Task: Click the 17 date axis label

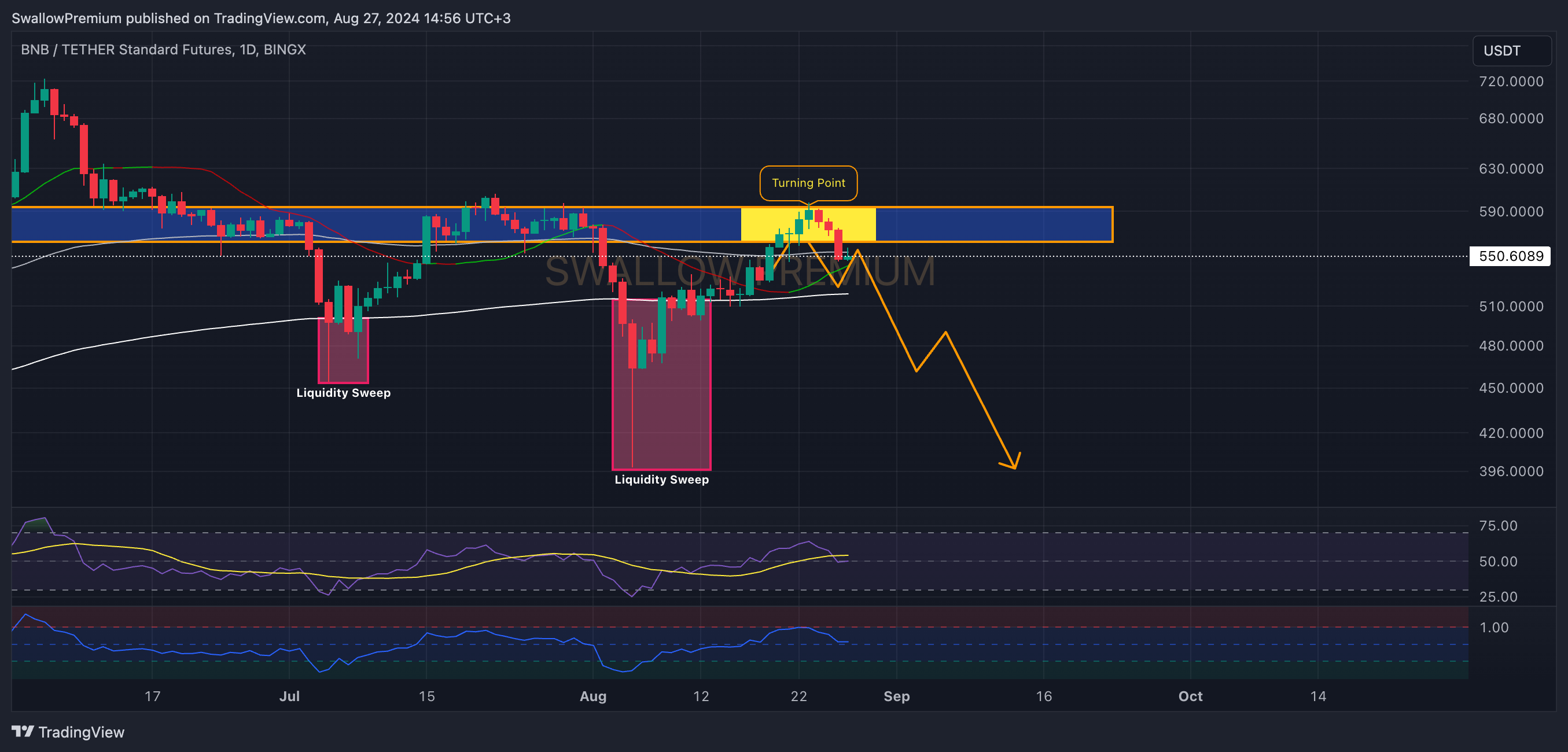Action: coord(152,696)
